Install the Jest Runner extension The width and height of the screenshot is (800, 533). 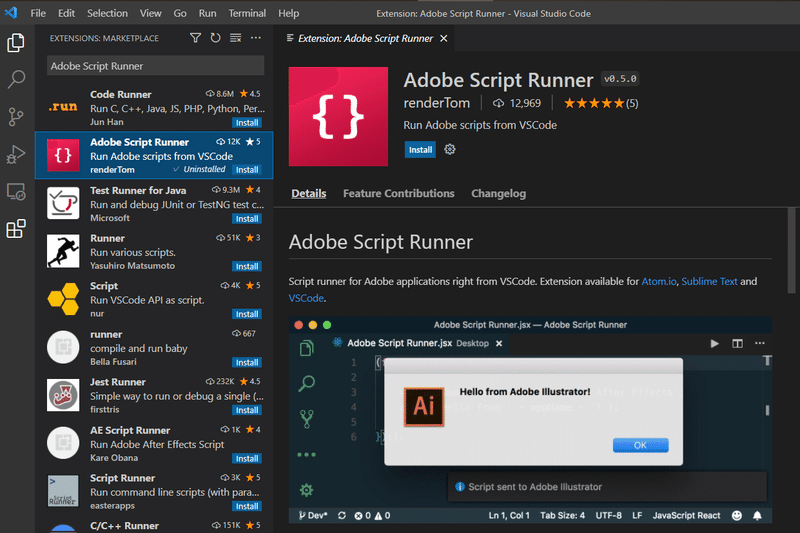(247, 410)
